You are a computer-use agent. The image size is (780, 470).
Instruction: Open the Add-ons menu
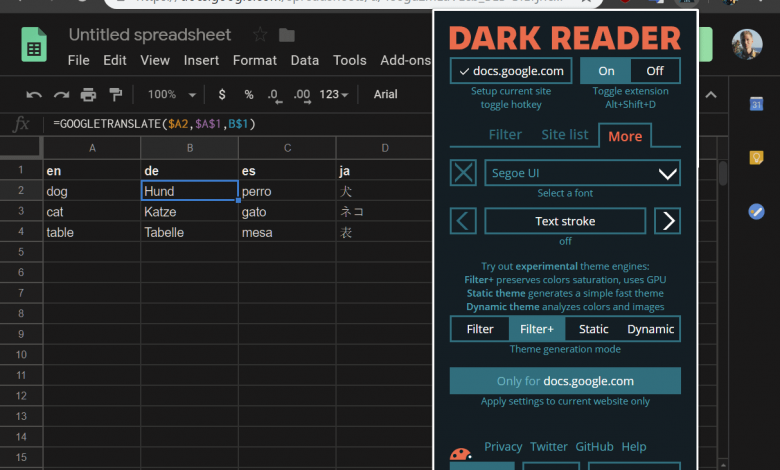click(x=405, y=60)
